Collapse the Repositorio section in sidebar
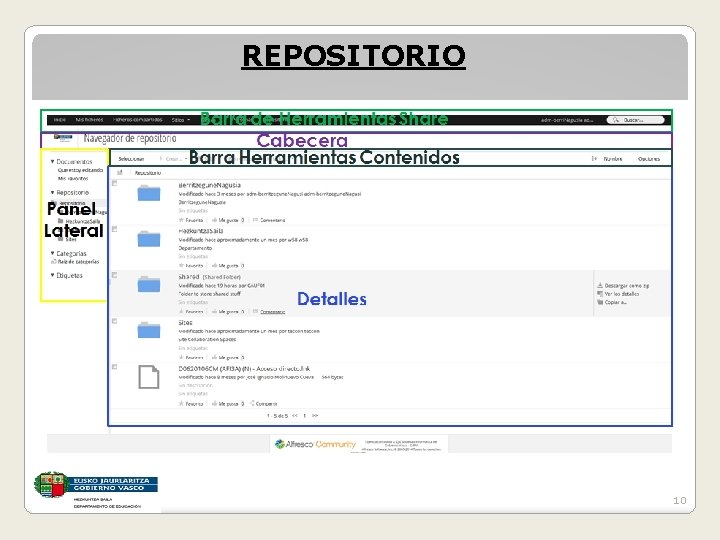This screenshot has width=720, height=540. tap(52, 192)
